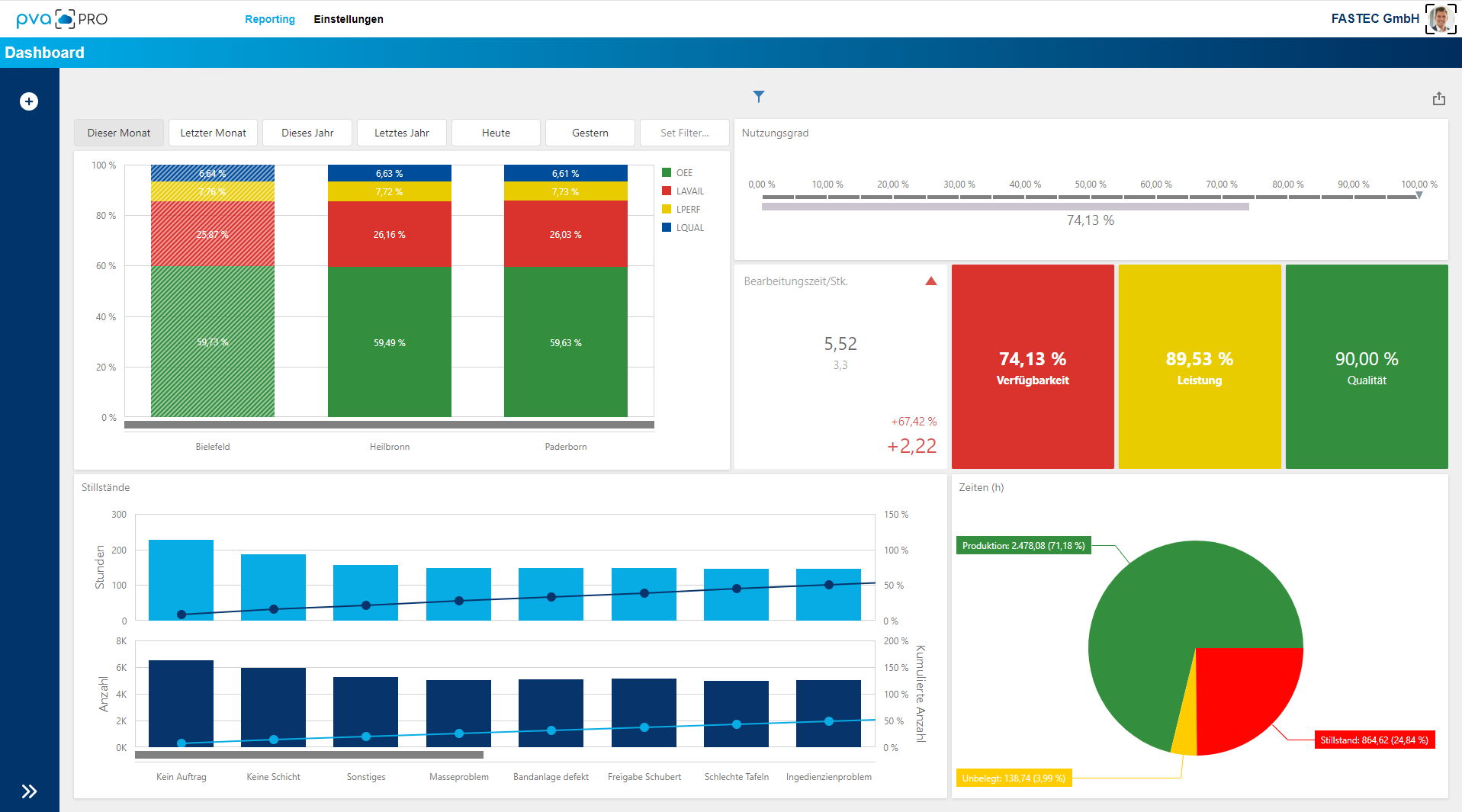The height and width of the screenshot is (812, 1462).
Task: Click the 5,52 Bearbeitungszeit value
Action: 840,344
